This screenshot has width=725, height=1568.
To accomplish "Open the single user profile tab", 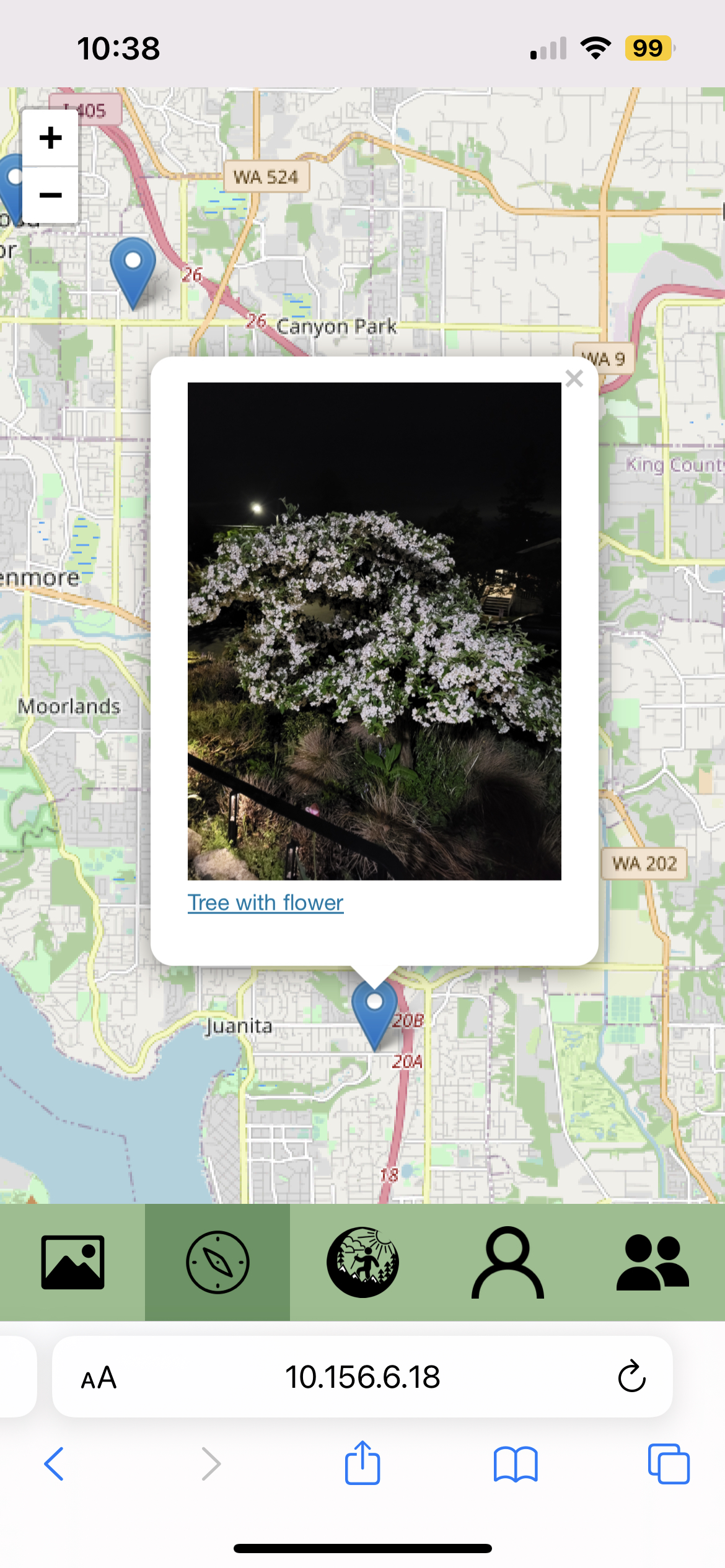I will (x=507, y=1262).
